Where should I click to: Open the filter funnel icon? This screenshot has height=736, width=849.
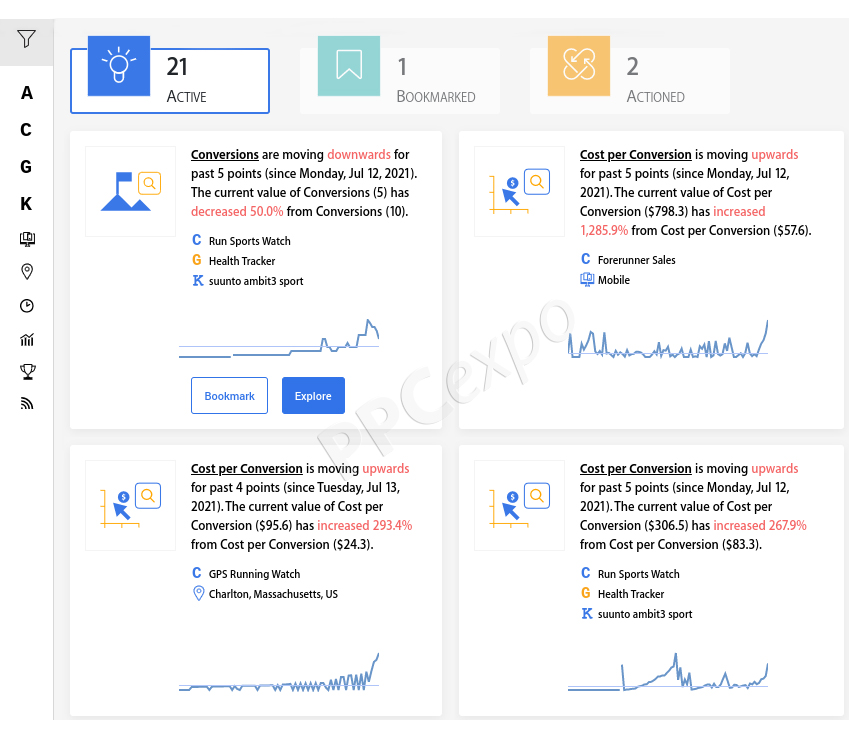point(26,39)
